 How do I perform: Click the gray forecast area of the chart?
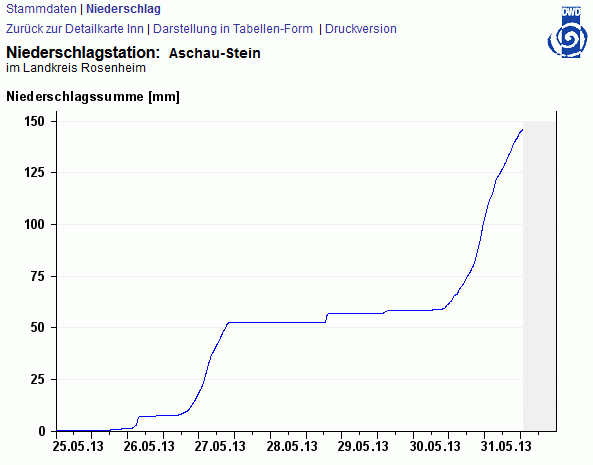pos(539,276)
